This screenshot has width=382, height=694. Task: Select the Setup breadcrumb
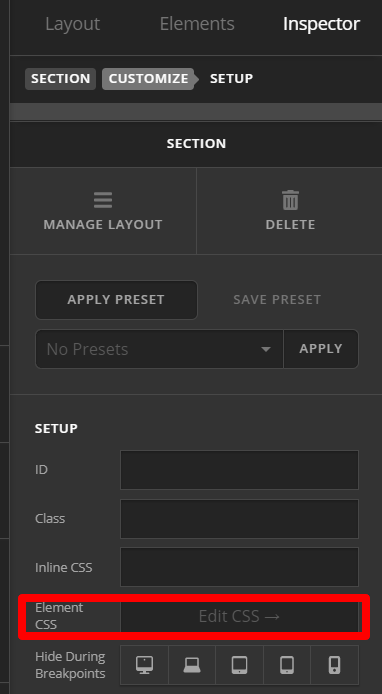click(231, 79)
